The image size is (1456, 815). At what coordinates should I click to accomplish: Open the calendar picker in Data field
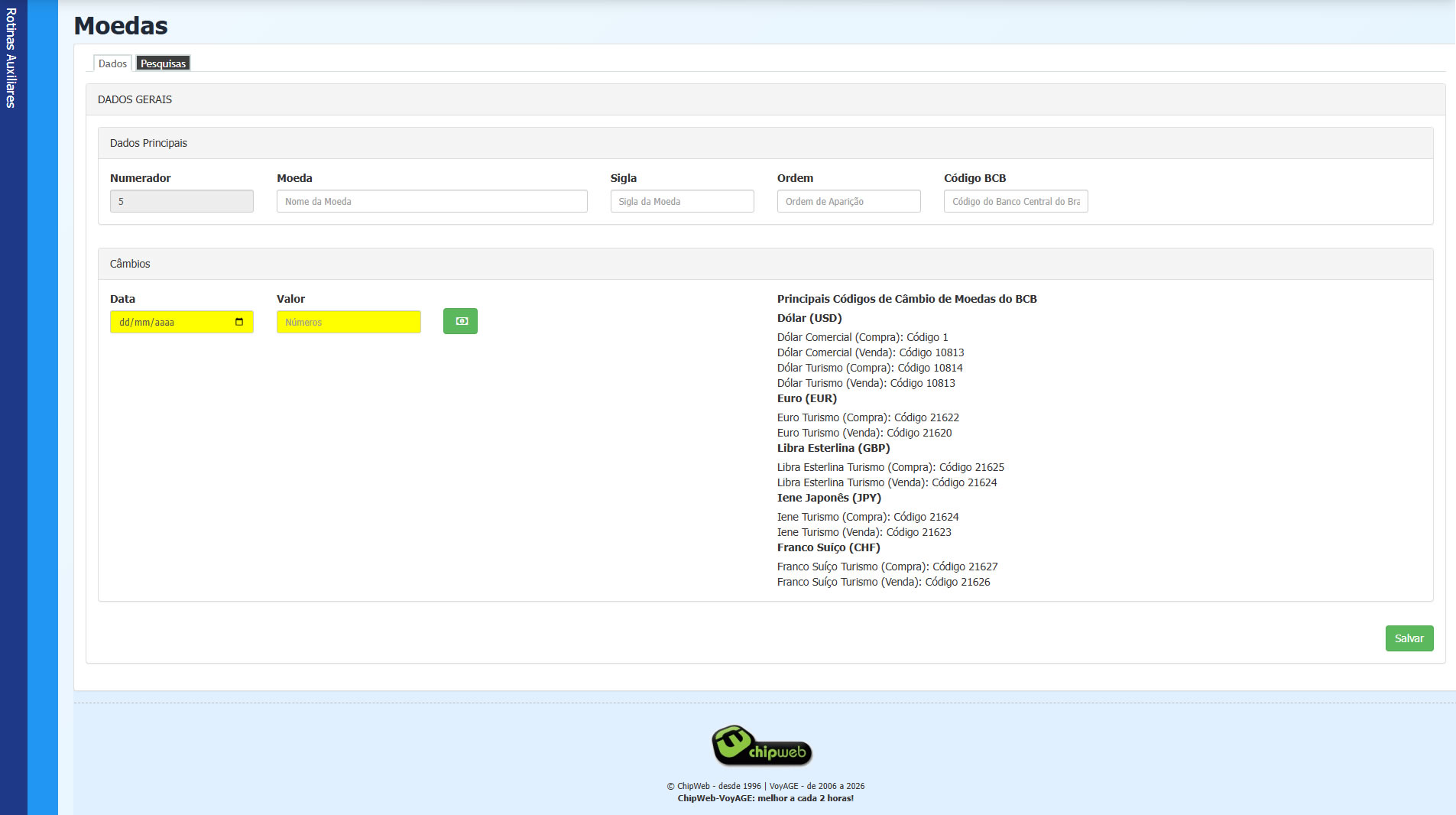click(239, 322)
